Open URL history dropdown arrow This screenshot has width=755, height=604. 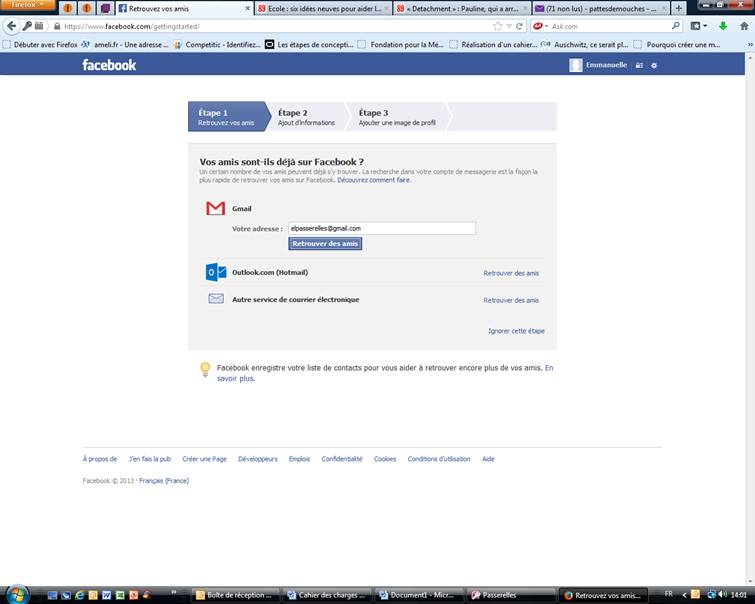[x=509, y=26]
